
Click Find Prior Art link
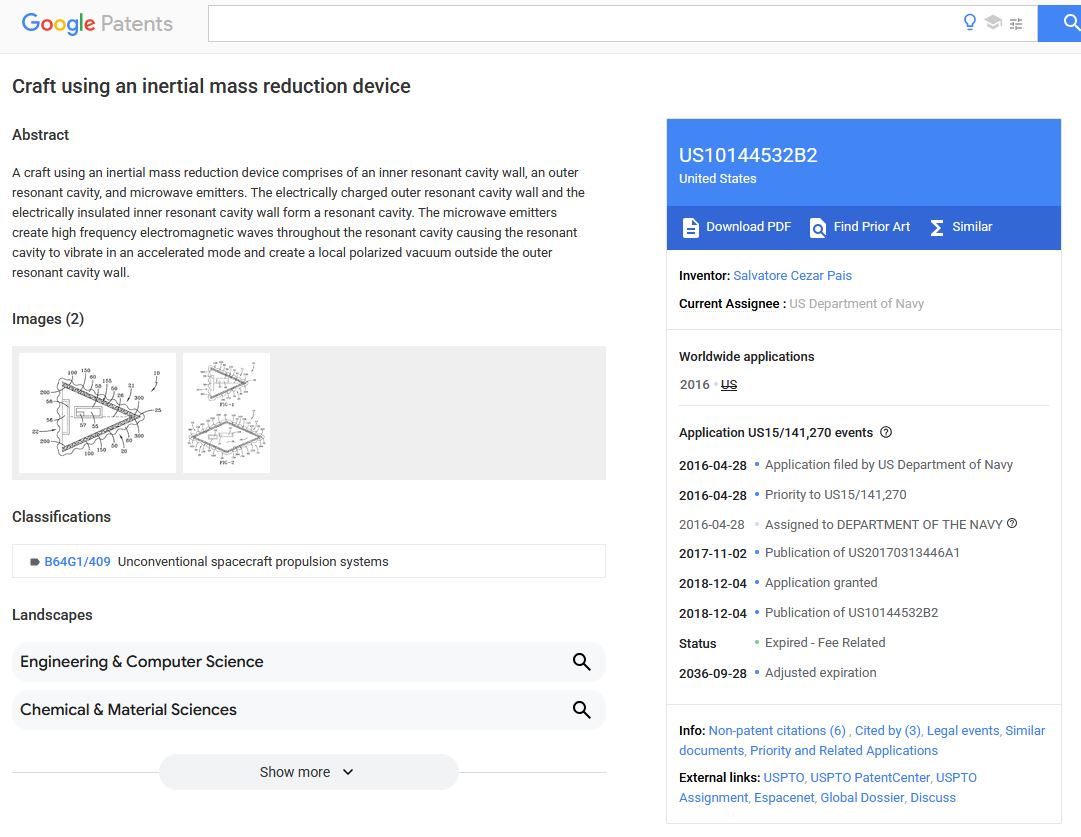(x=871, y=227)
